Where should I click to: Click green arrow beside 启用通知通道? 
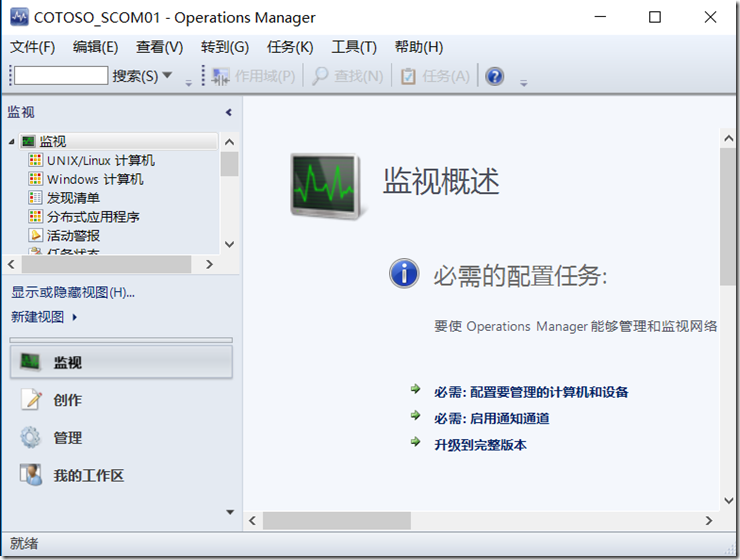(x=415, y=415)
